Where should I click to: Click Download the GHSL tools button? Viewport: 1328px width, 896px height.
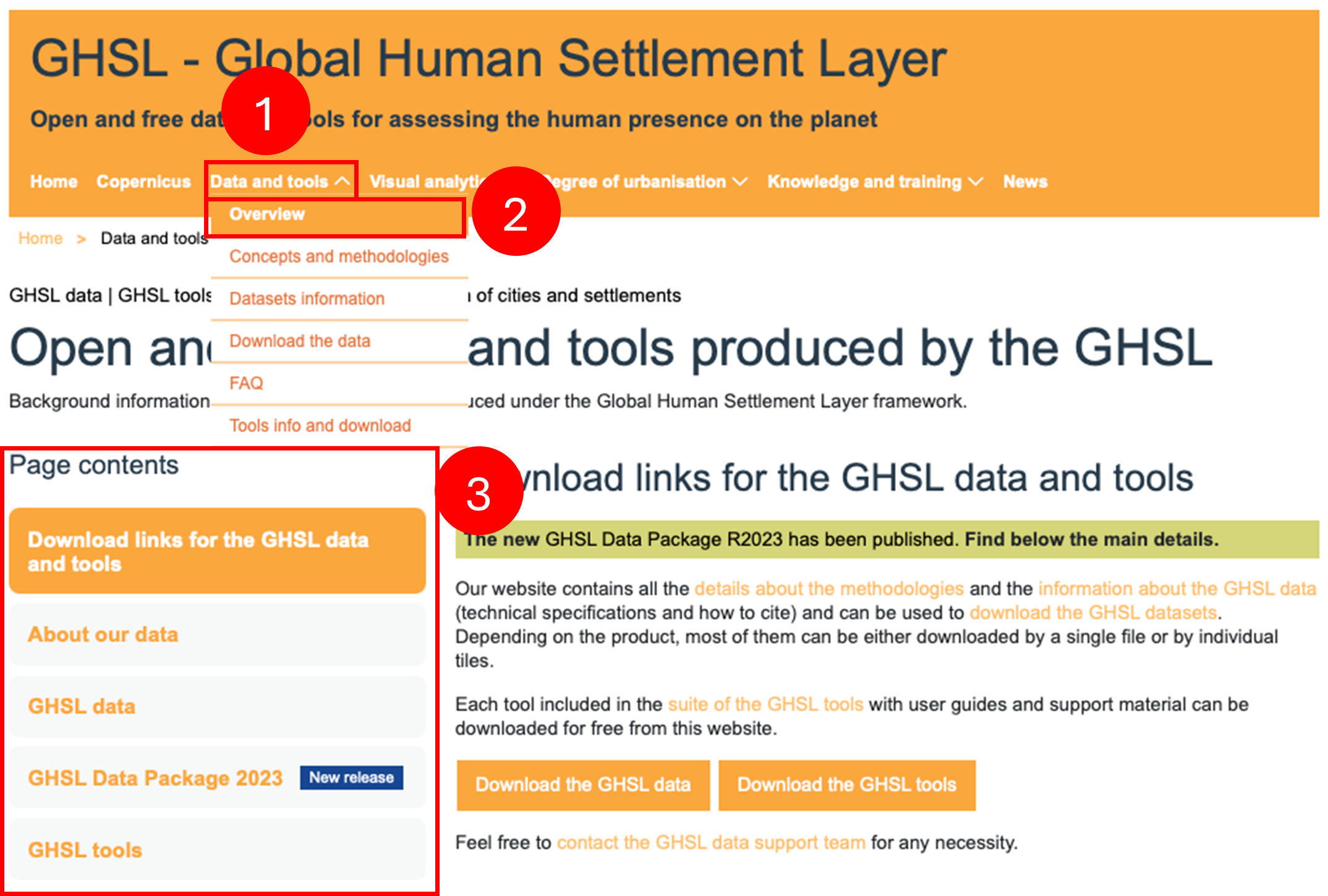tap(847, 785)
